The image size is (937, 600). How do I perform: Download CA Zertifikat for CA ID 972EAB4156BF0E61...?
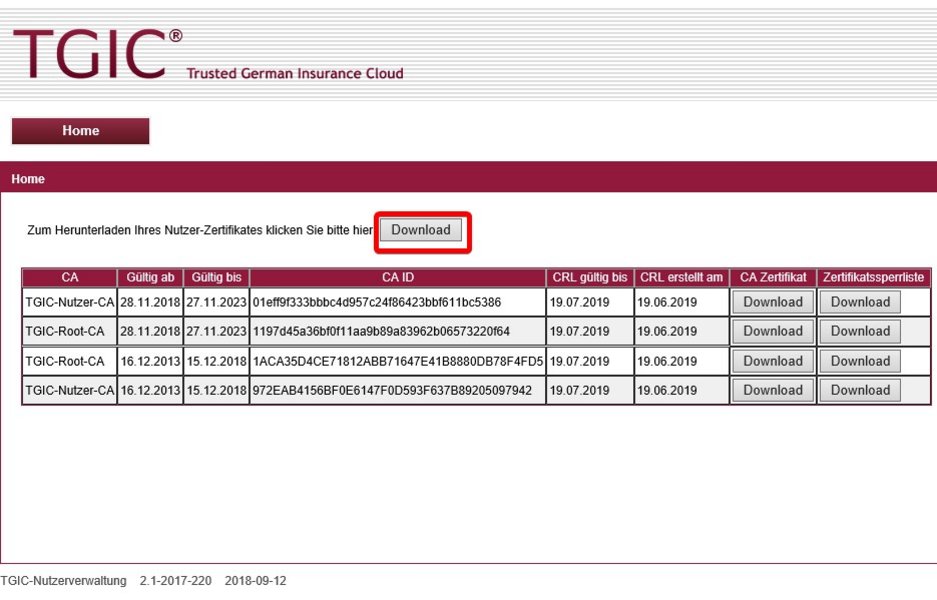[x=773, y=391]
